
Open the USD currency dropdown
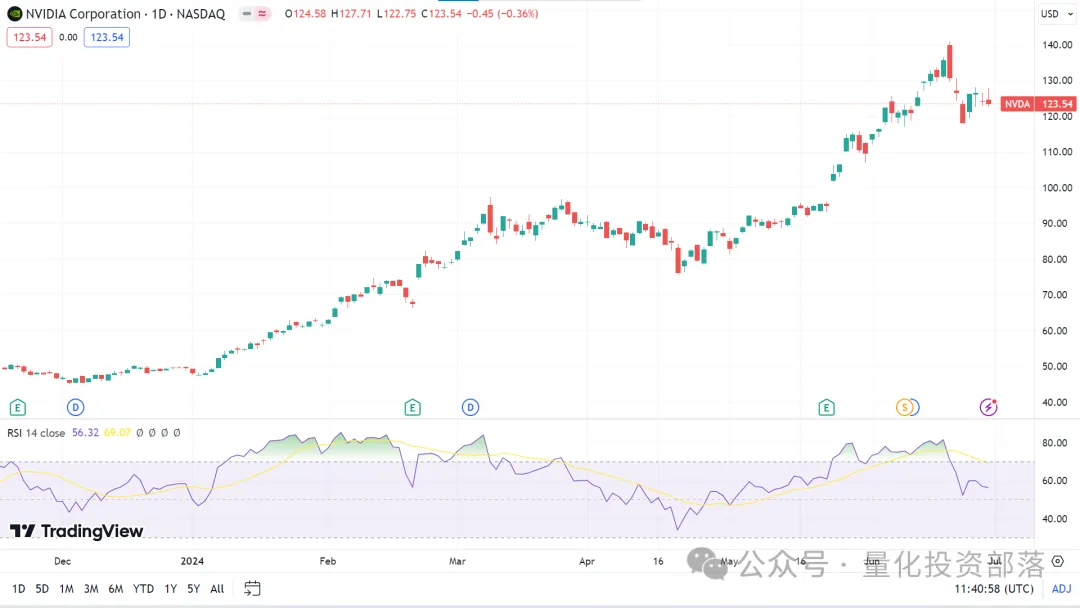point(1057,14)
